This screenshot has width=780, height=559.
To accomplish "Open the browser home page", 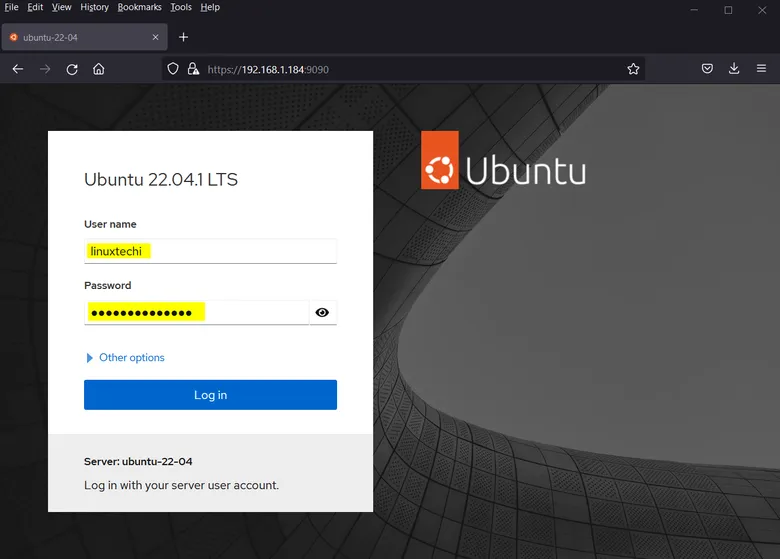I will click(99, 69).
